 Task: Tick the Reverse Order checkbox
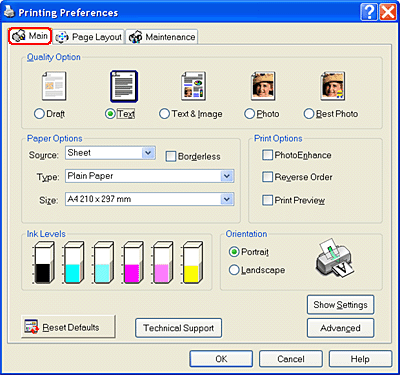(267, 177)
